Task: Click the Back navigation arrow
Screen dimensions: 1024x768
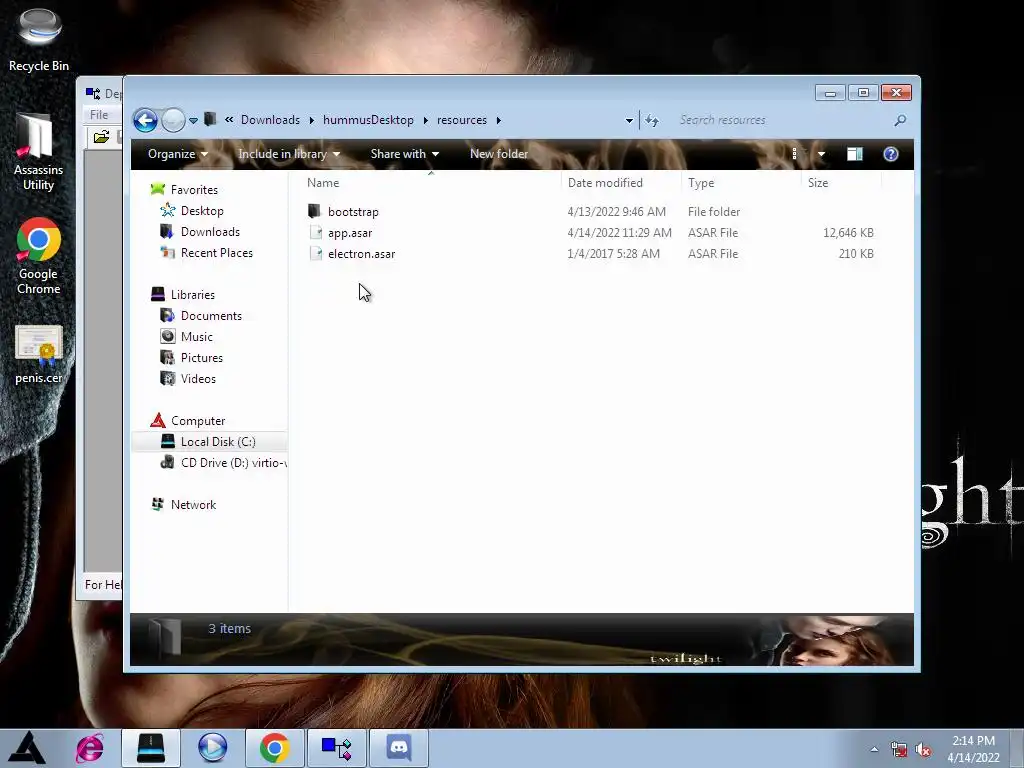Action: [x=145, y=120]
